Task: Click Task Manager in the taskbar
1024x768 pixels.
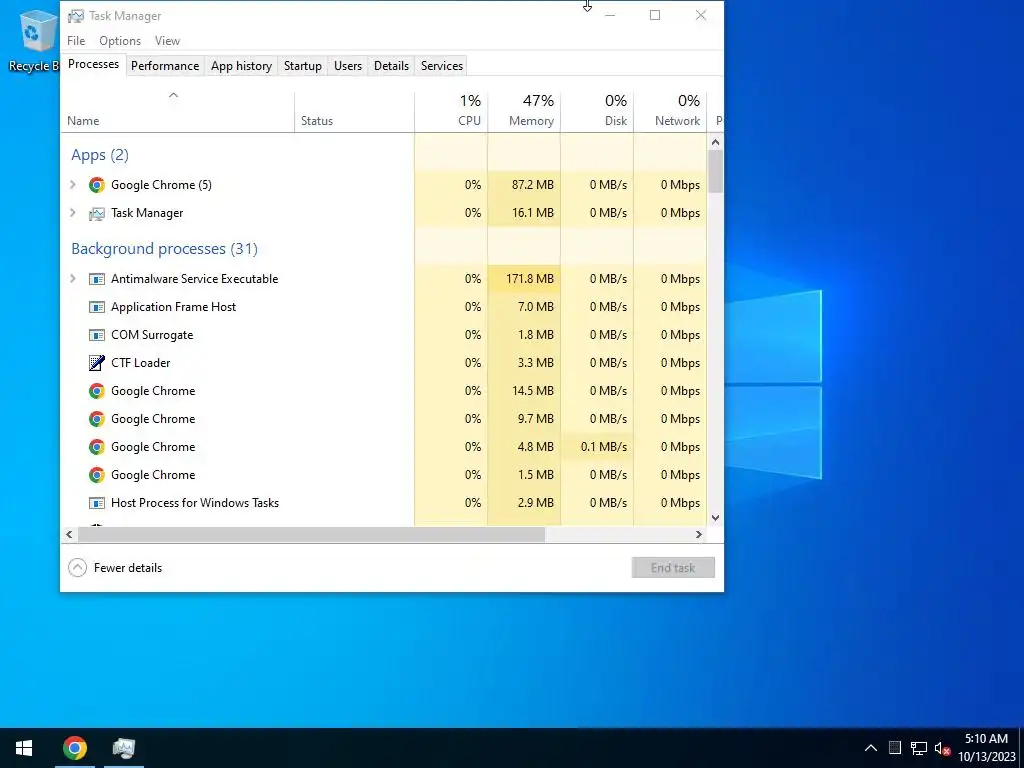Action: [x=124, y=748]
